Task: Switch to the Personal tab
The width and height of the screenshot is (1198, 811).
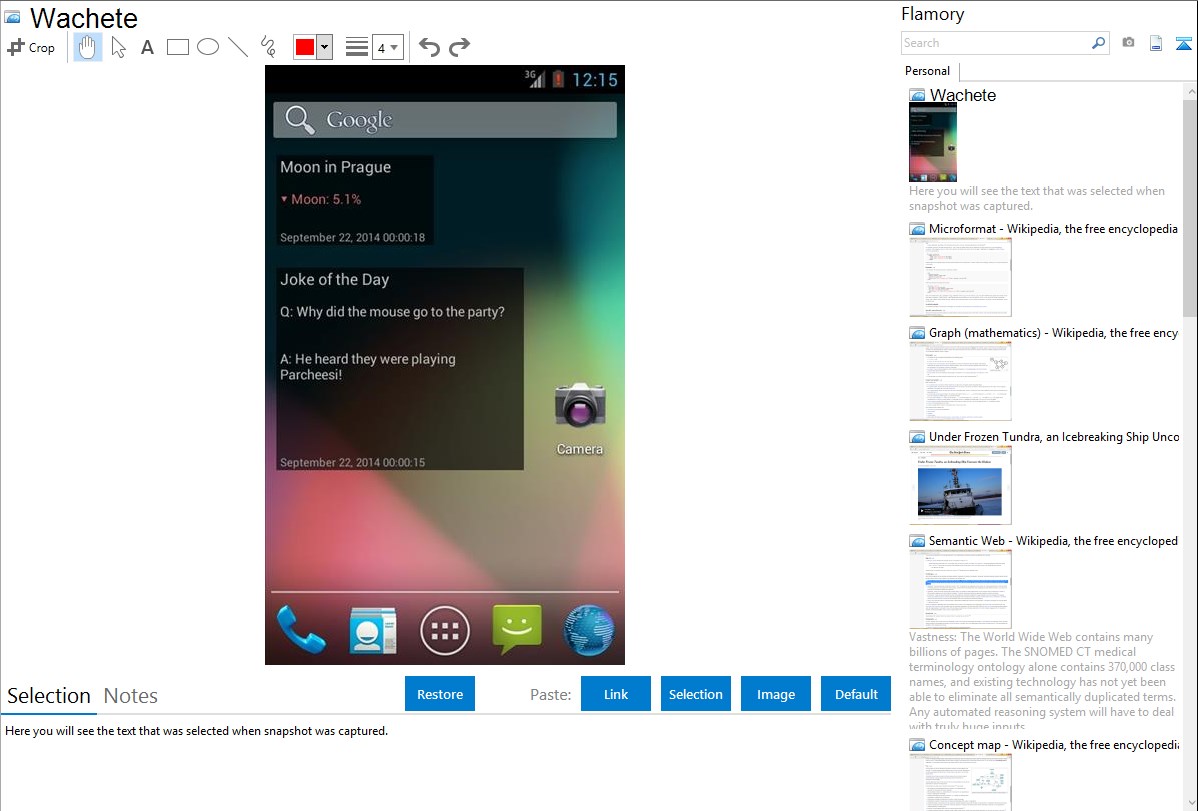Action: (x=928, y=71)
